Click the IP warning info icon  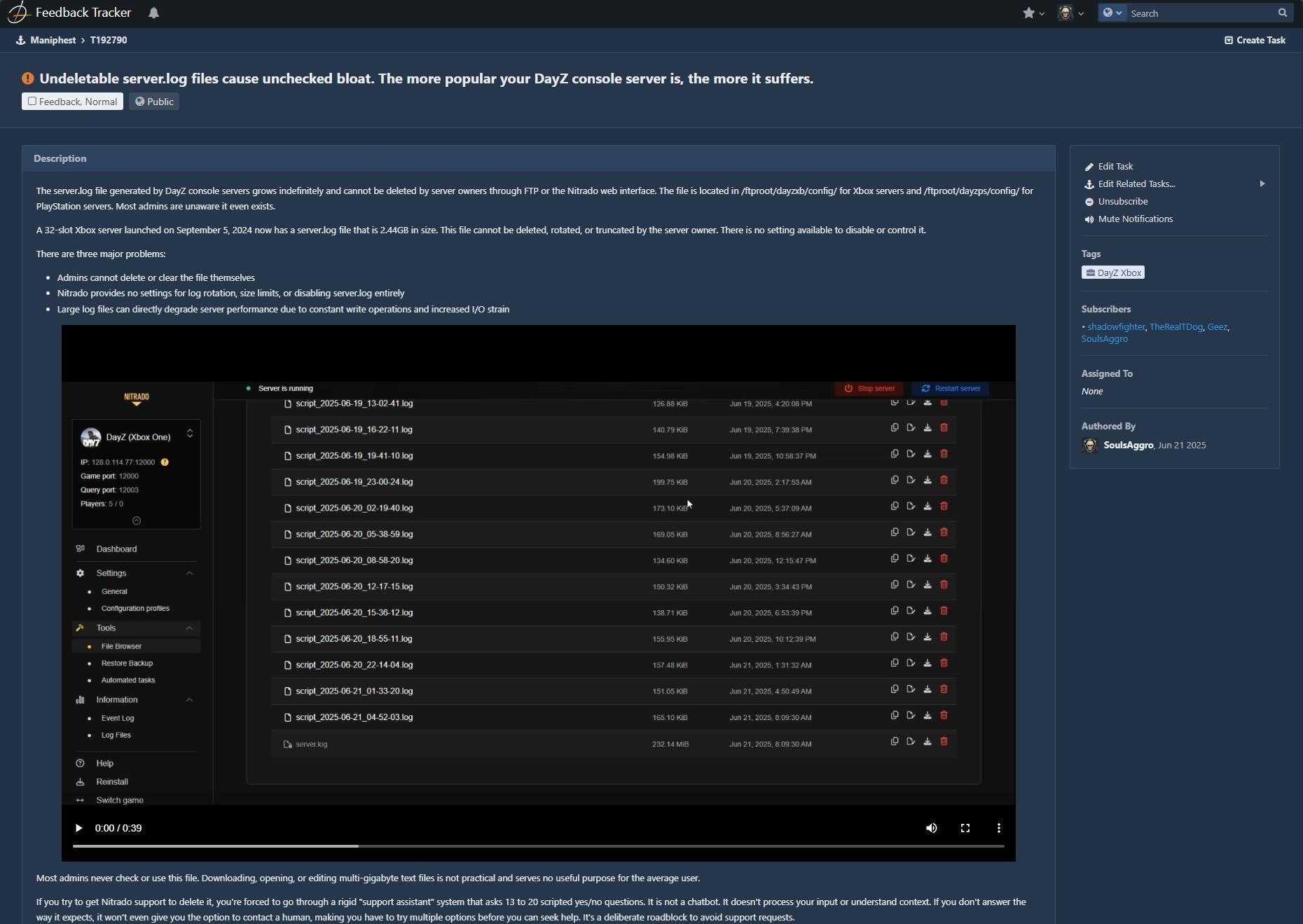[x=165, y=462]
